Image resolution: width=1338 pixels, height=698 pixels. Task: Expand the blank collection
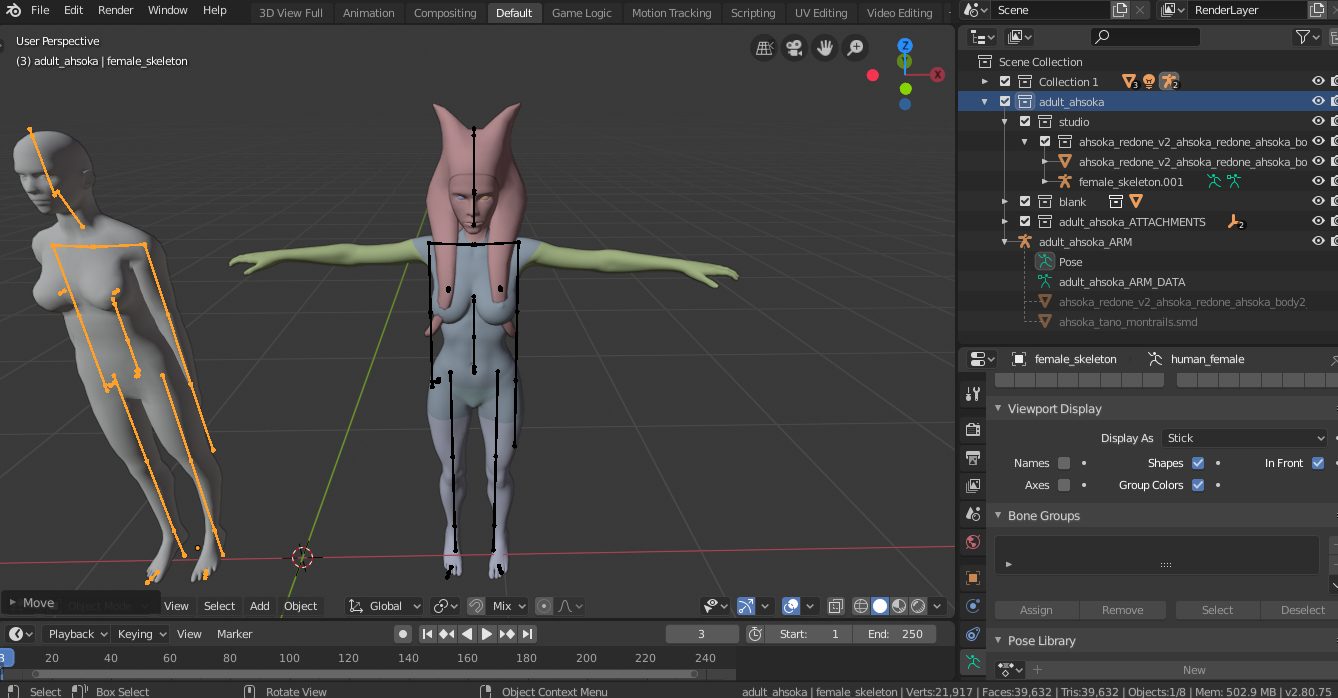[x=1005, y=202]
